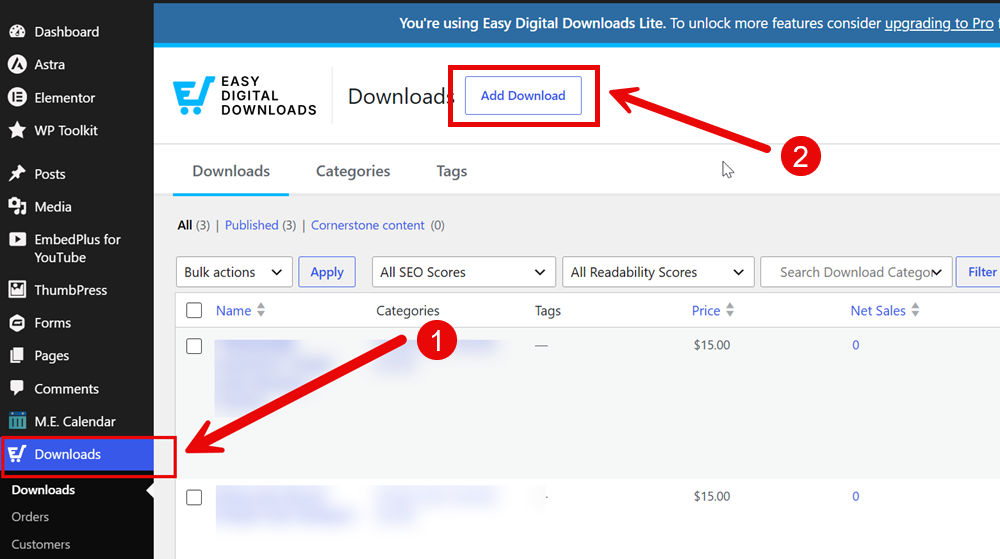Click the Elementor icon in sidebar
This screenshot has width=1000, height=559.
coord(17,98)
